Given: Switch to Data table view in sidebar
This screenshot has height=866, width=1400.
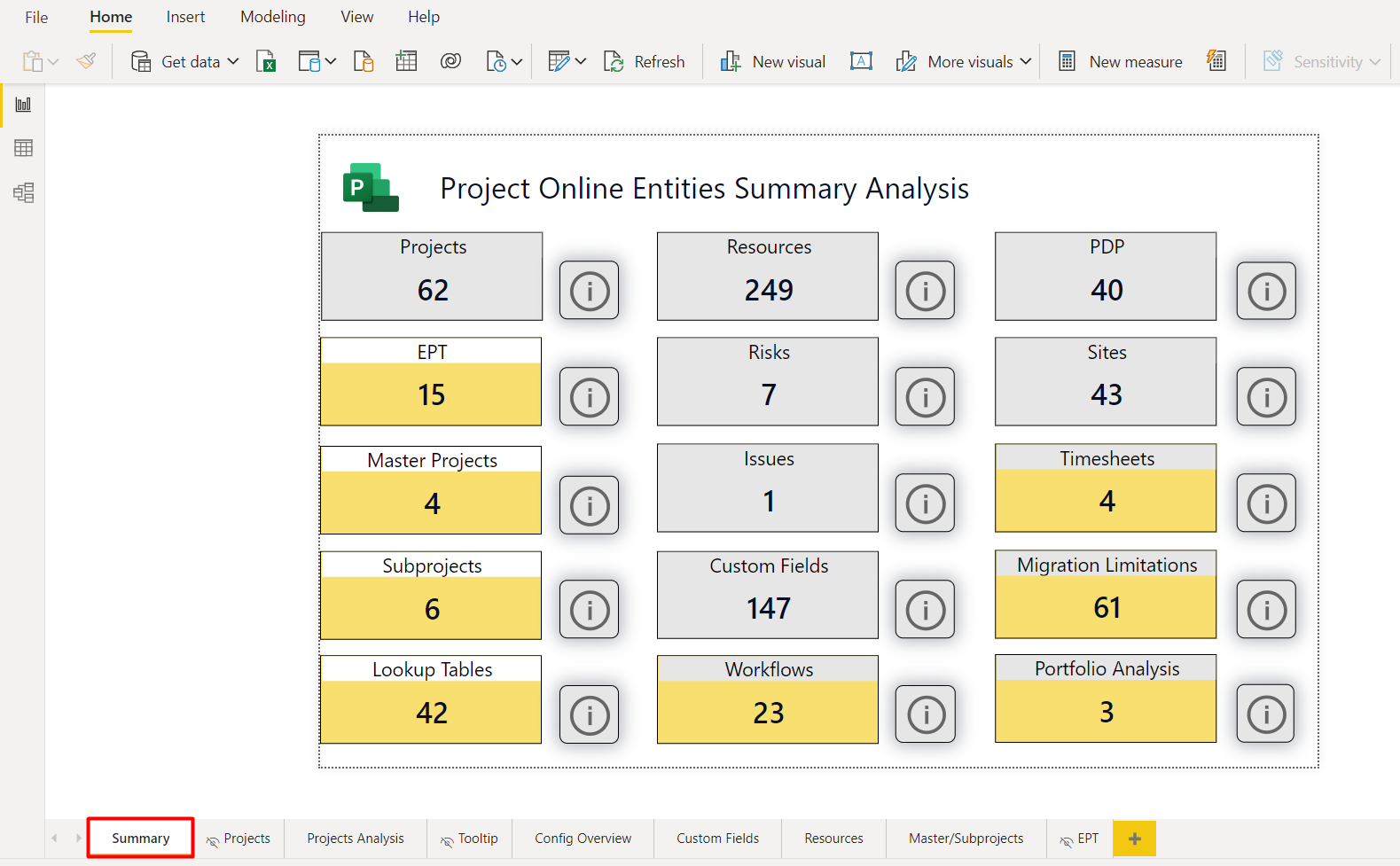Looking at the screenshot, I should [23, 148].
